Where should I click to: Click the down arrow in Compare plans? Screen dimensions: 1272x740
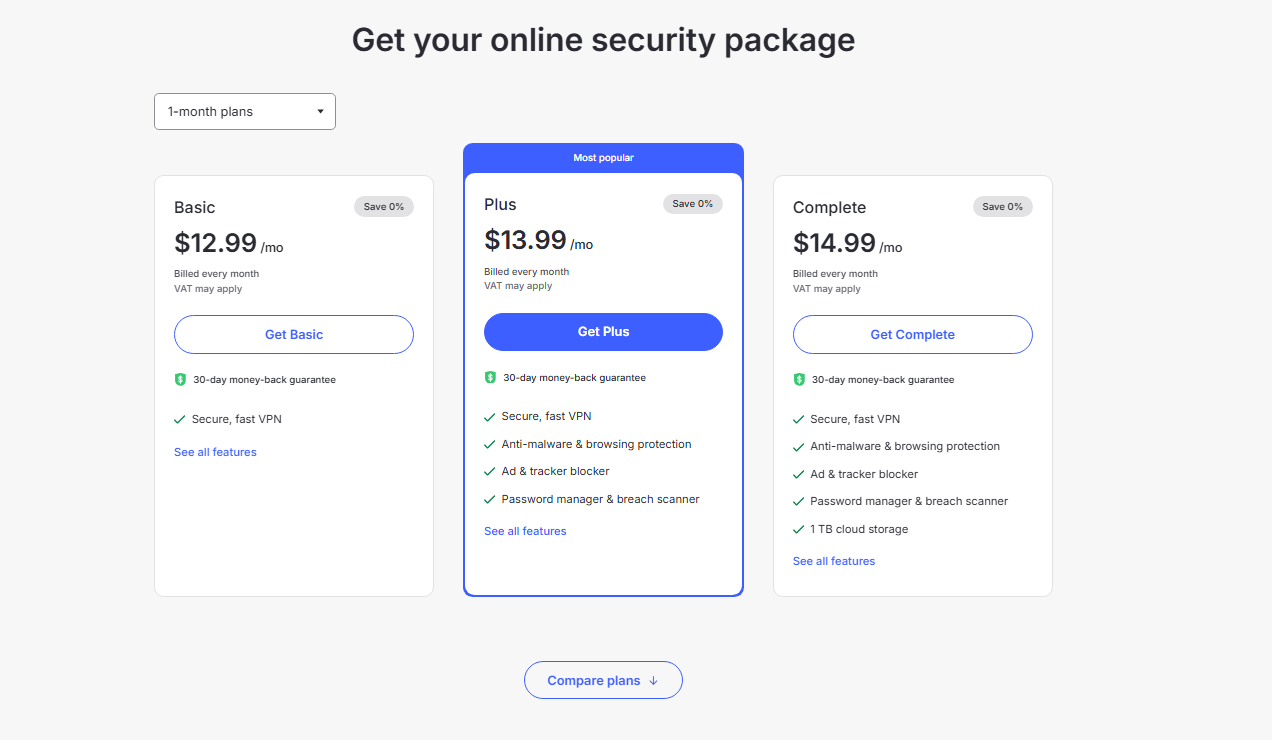[654, 681]
